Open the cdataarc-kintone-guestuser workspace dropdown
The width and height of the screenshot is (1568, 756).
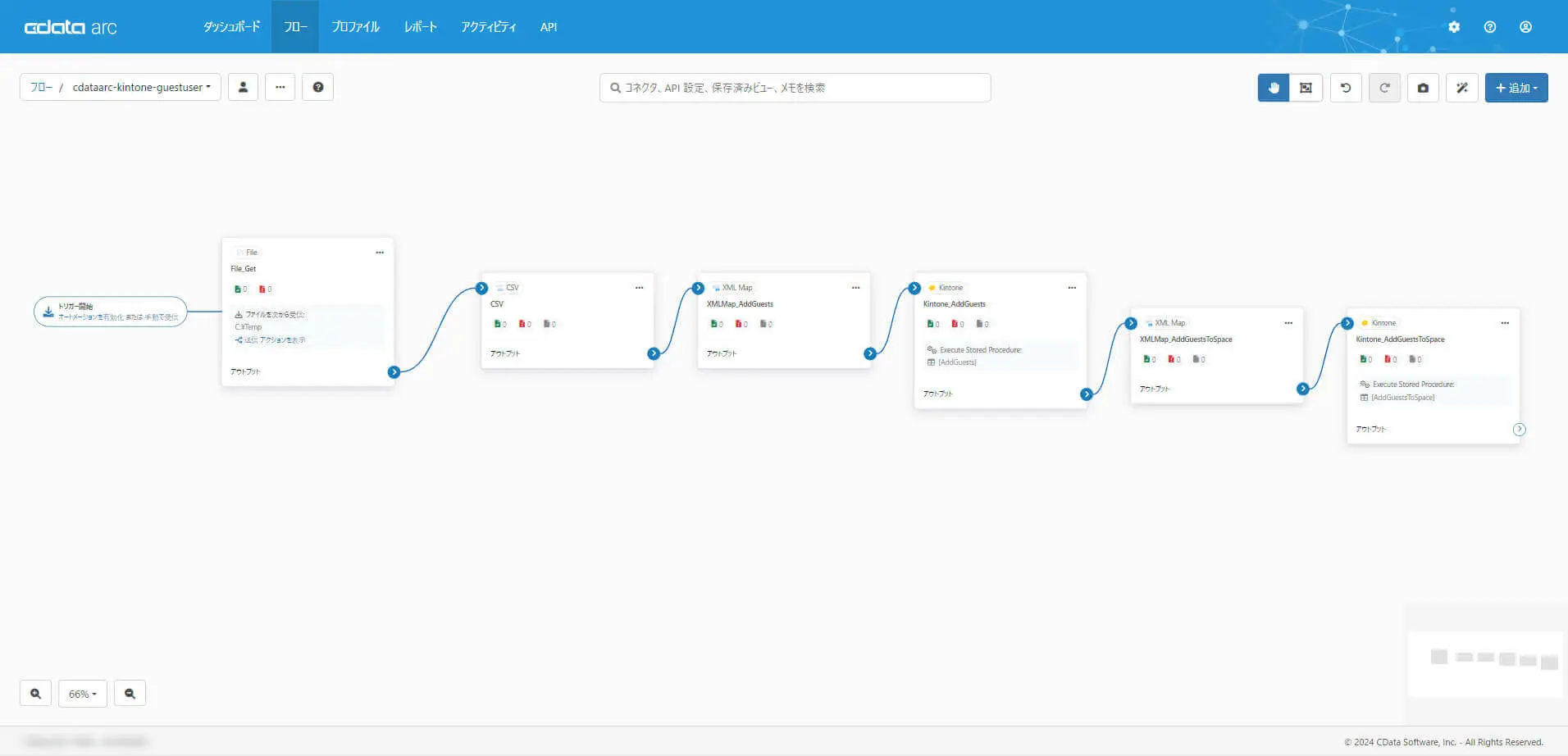(141, 87)
